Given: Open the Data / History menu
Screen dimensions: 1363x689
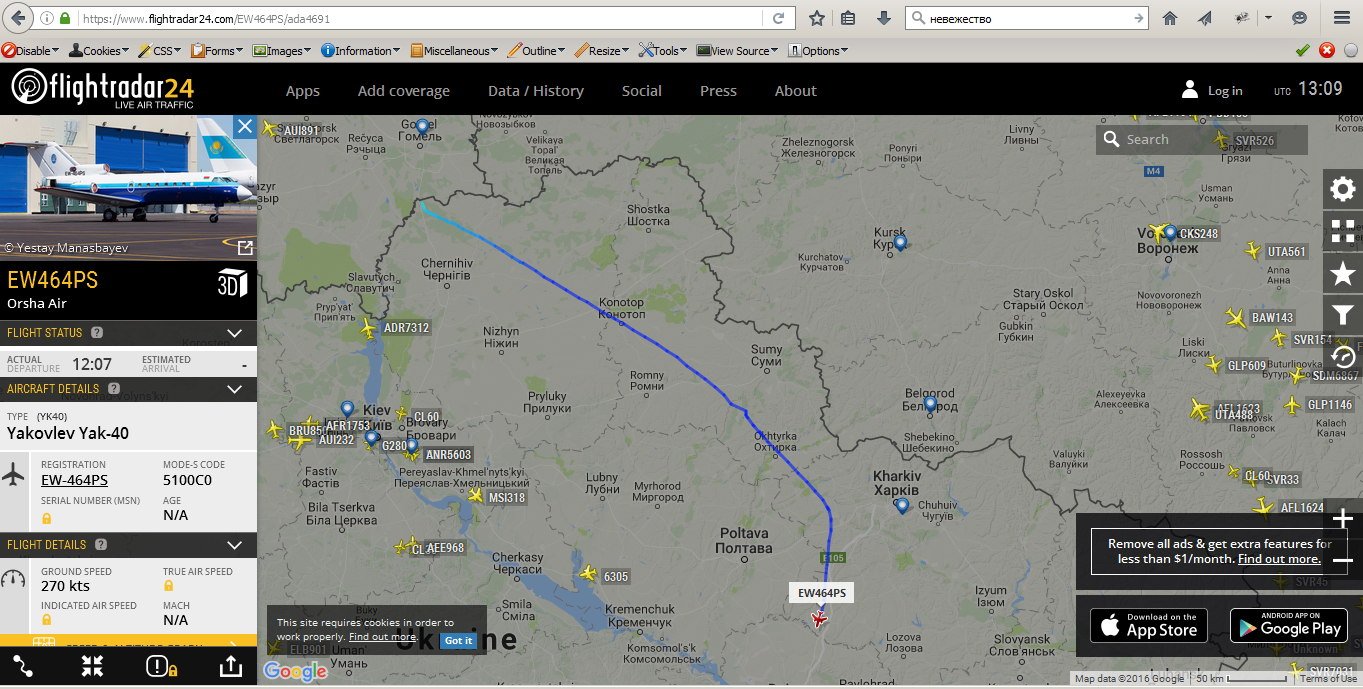Looking at the screenshot, I should tap(536, 91).
